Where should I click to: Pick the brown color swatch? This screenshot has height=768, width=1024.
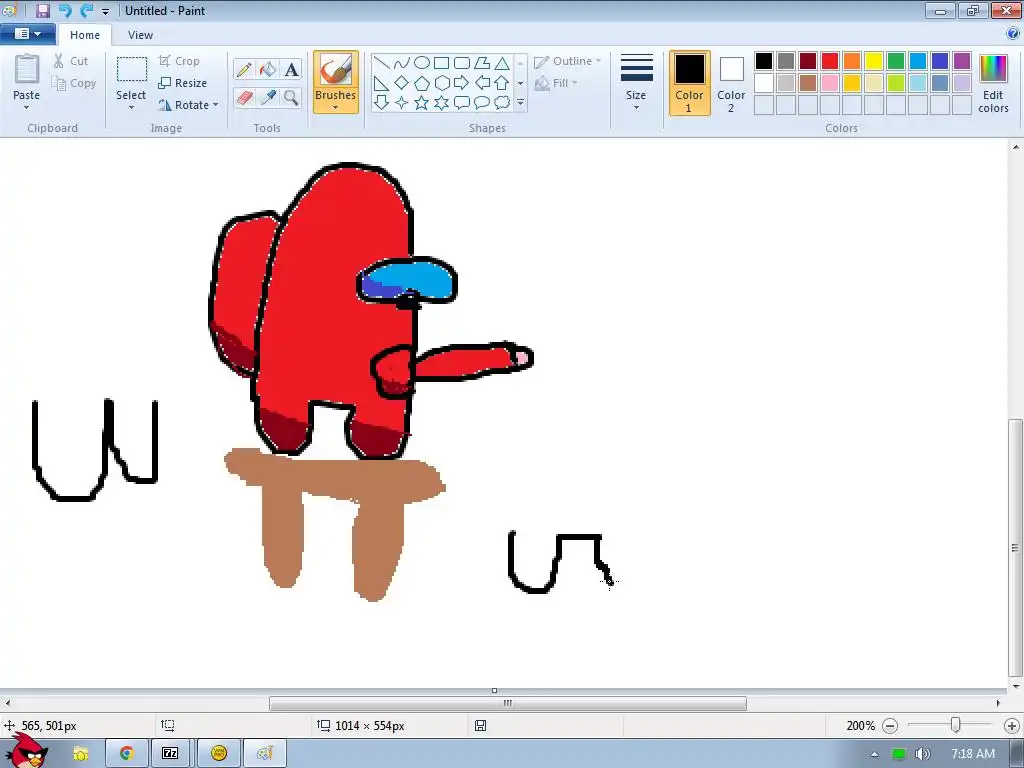[x=808, y=83]
